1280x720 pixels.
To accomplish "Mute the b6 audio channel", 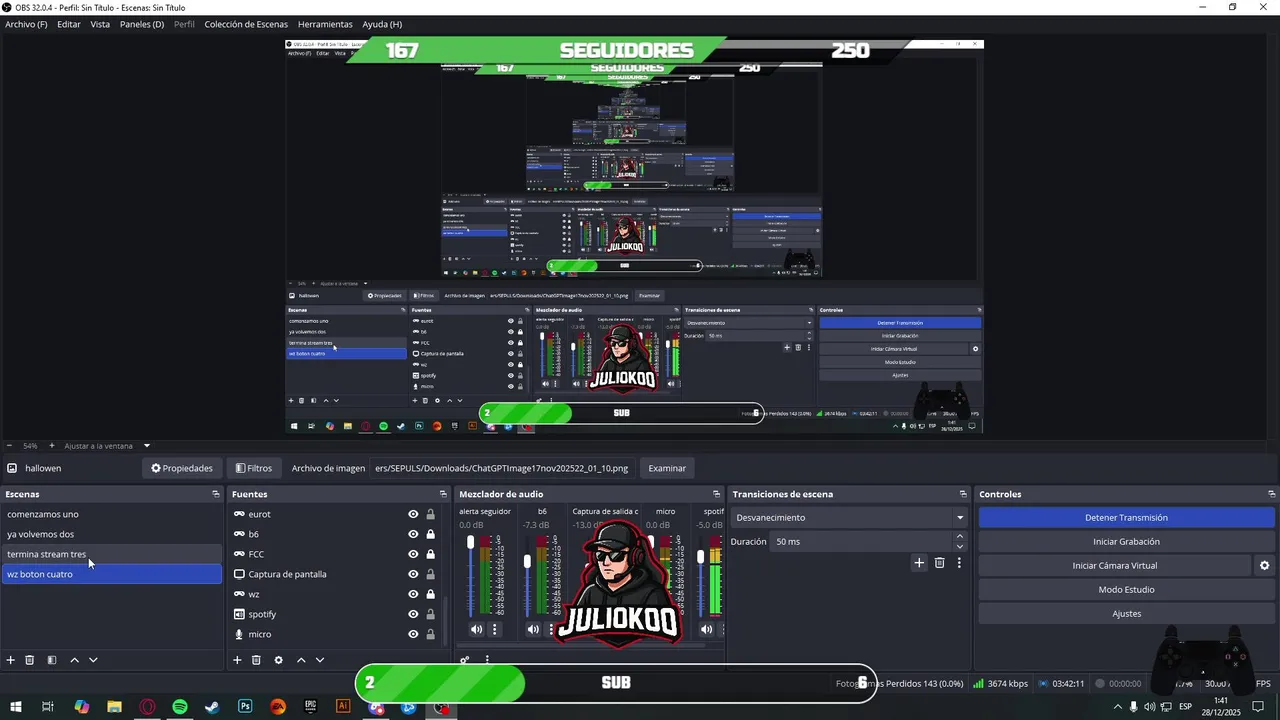I will click(x=533, y=630).
